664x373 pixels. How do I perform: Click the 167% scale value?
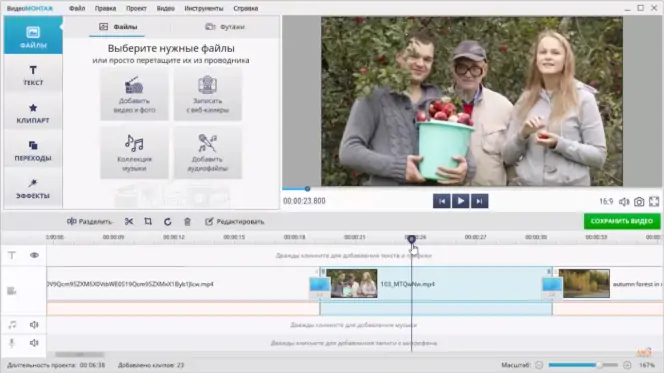647,365
